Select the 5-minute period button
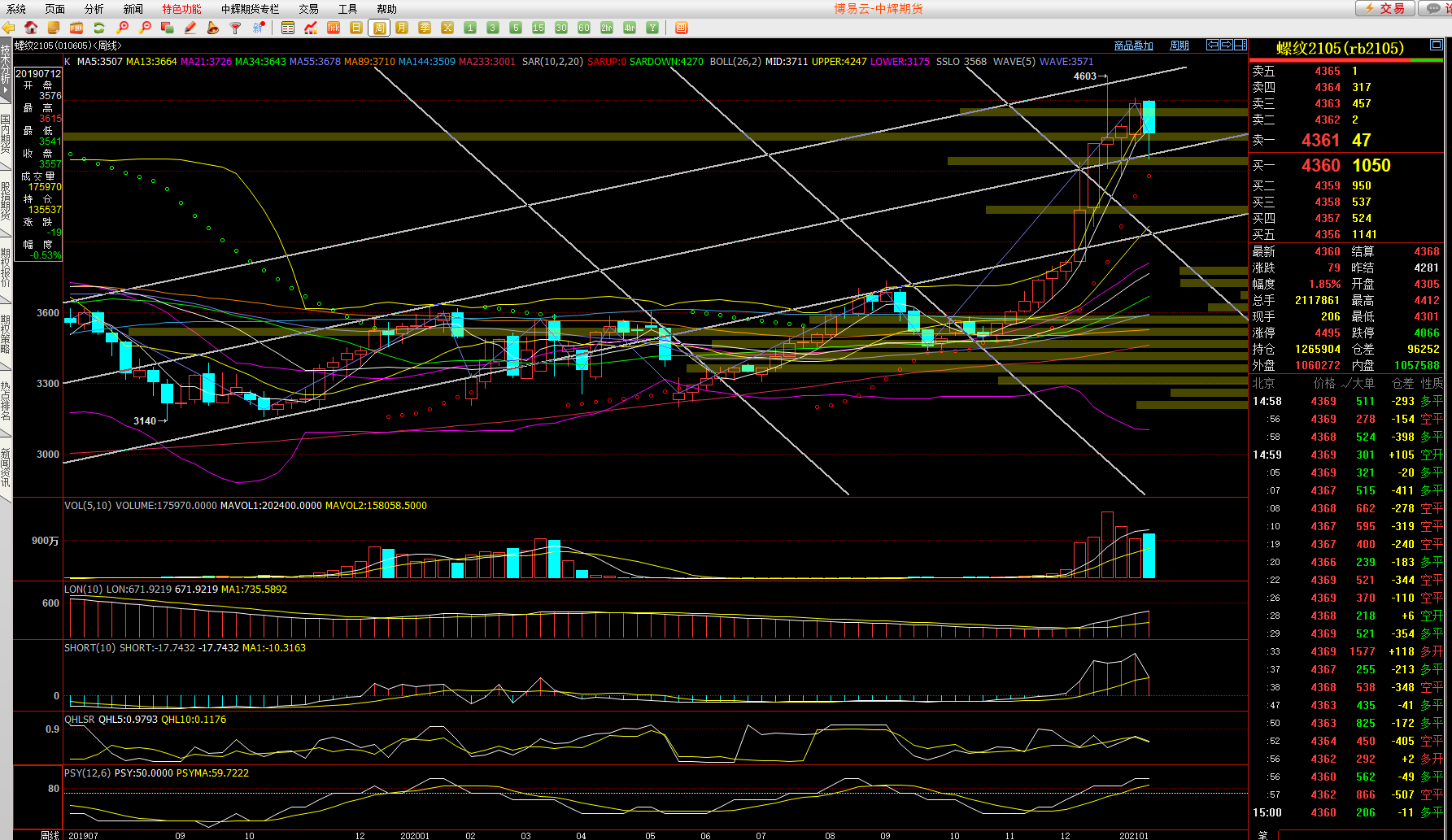Image resolution: width=1452 pixels, height=840 pixels. coord(516,28)
